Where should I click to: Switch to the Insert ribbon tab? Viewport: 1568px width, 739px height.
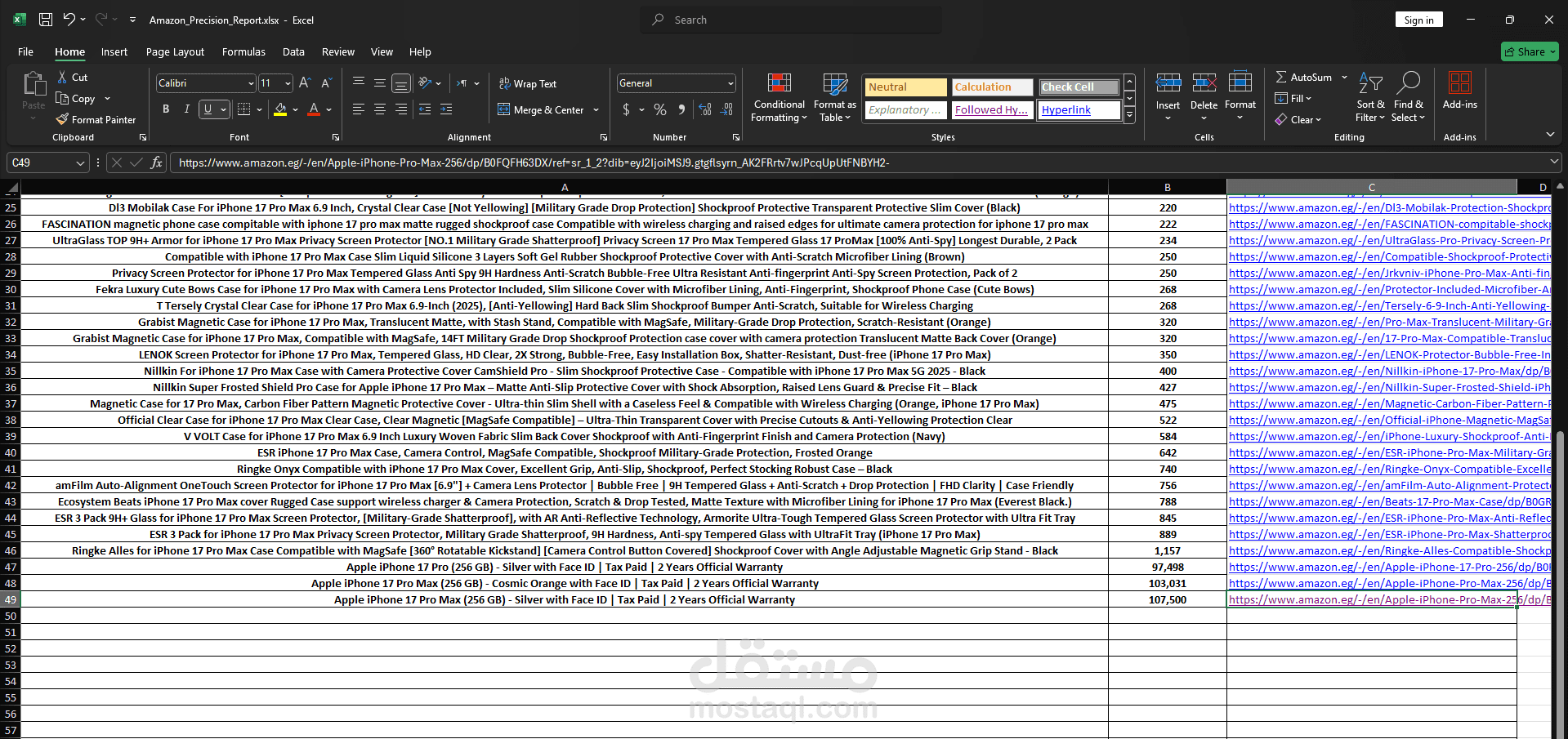[x=114, y=51]
